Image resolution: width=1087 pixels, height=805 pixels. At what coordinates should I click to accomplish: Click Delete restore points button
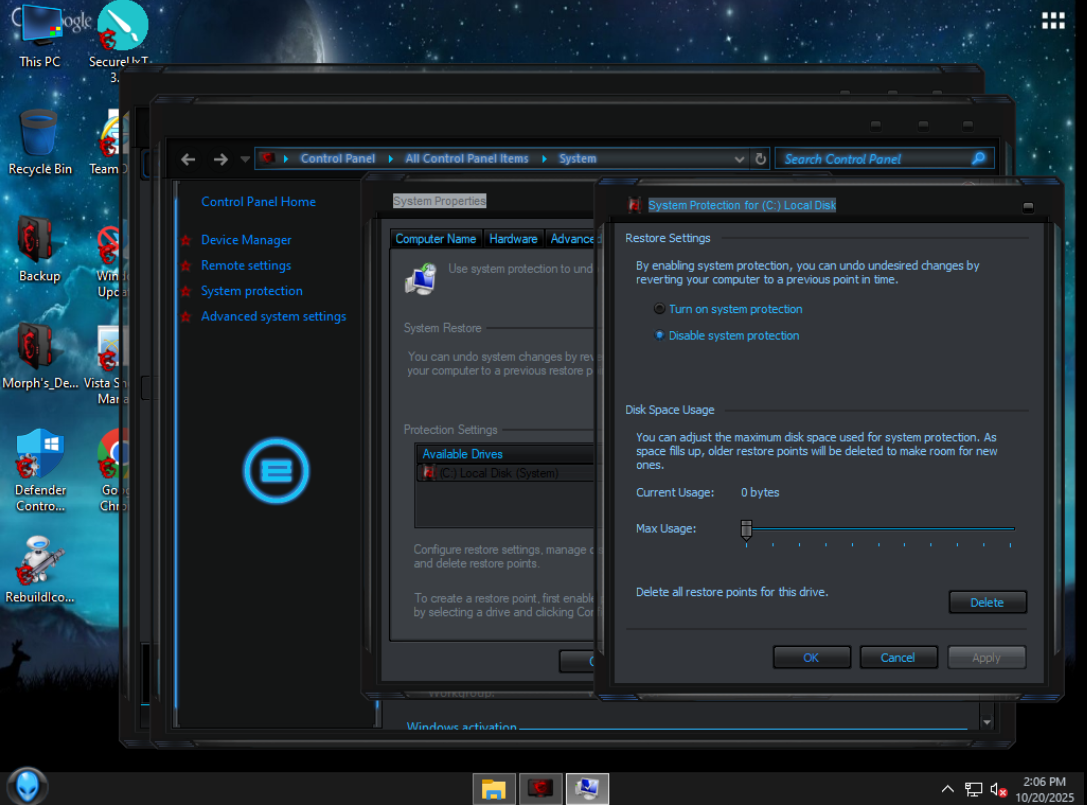point(987,603)
